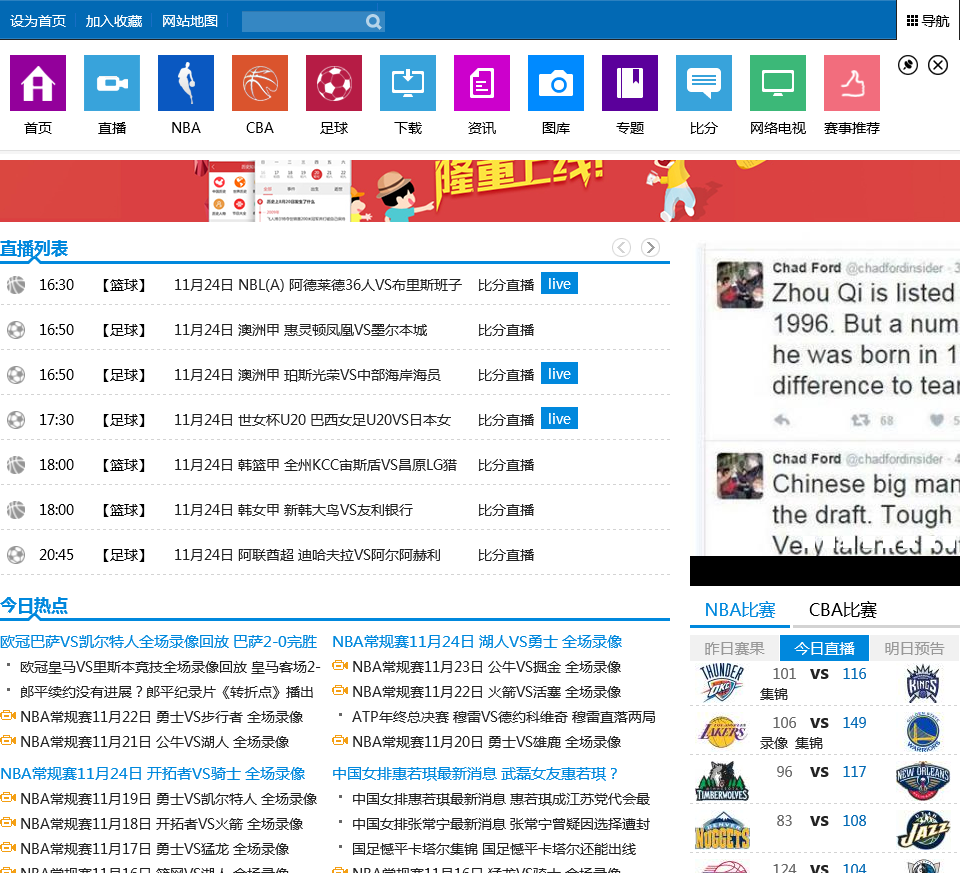960x873 pixels.
Task: Click the Jazz team logo
Action: [x=923, y=831]
